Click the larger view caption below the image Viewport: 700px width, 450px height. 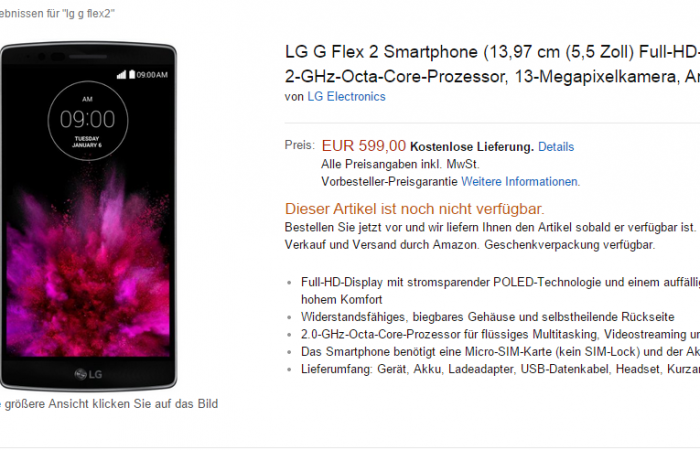[x=109, y=404]
